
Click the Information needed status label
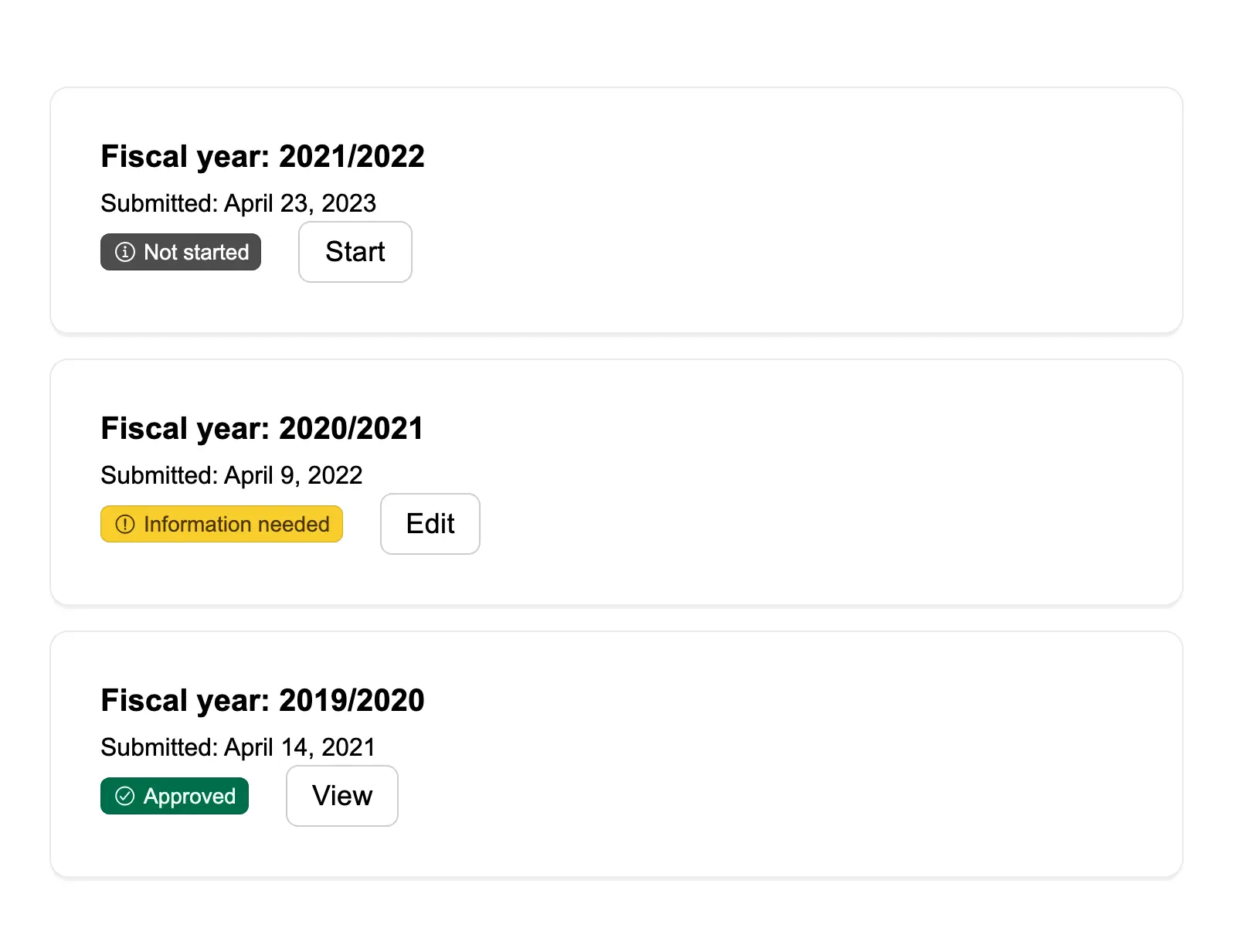[x=236, y=524]
